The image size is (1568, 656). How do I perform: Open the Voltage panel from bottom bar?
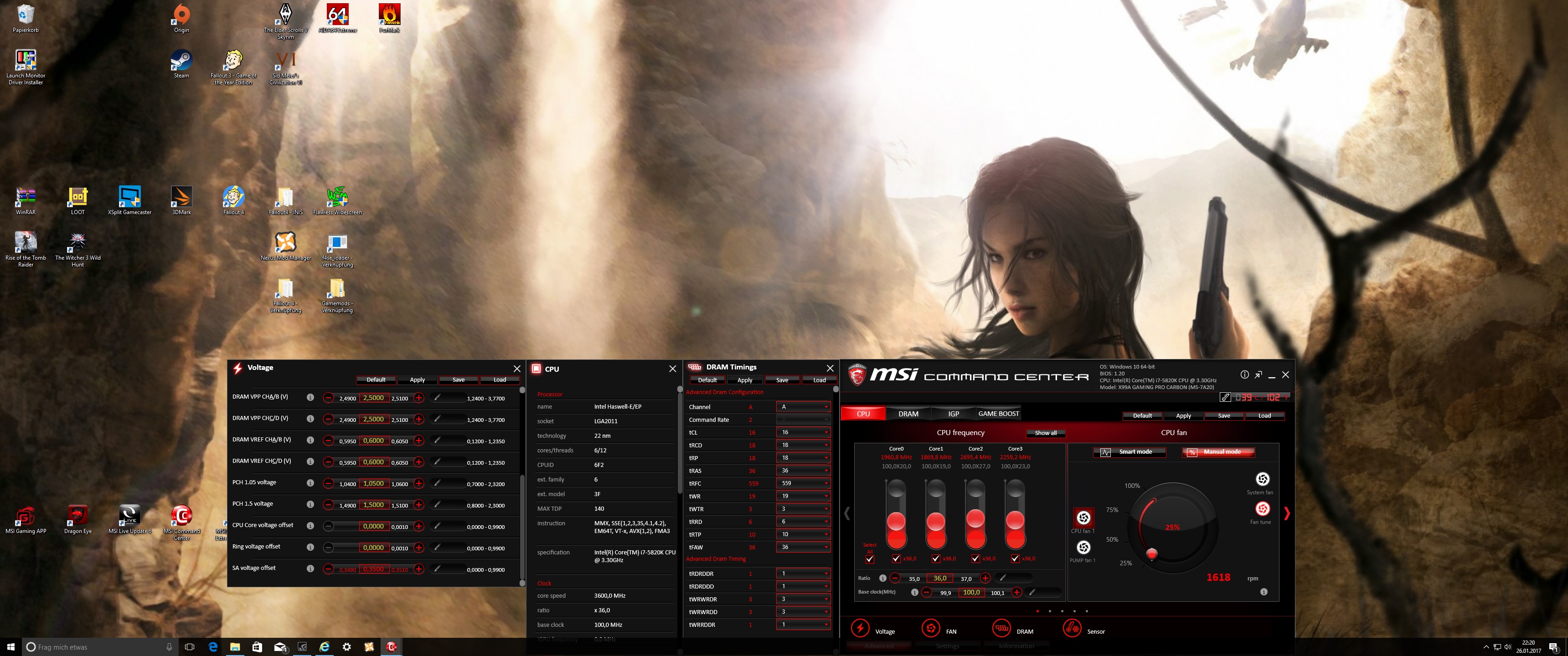click(860, 628)
